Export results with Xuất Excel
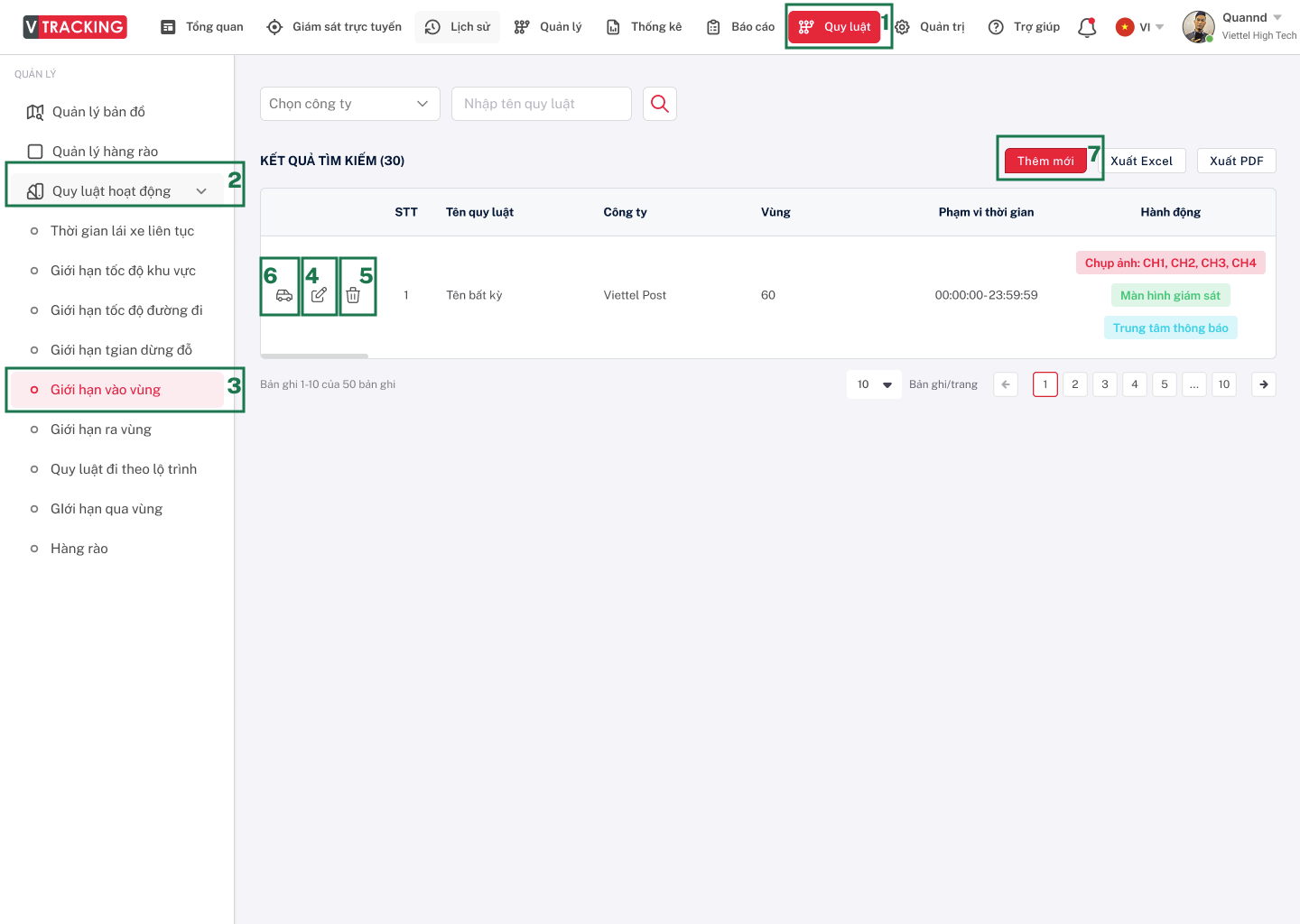1300x924 pixels. tap(1142, 161)
